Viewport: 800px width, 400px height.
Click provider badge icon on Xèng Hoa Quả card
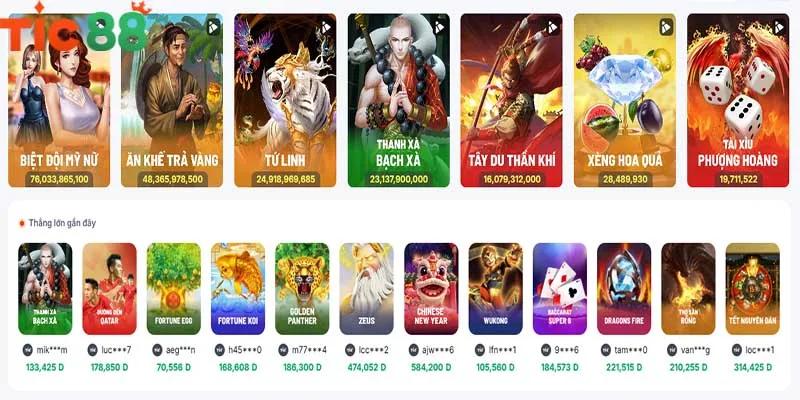point(666,27)
